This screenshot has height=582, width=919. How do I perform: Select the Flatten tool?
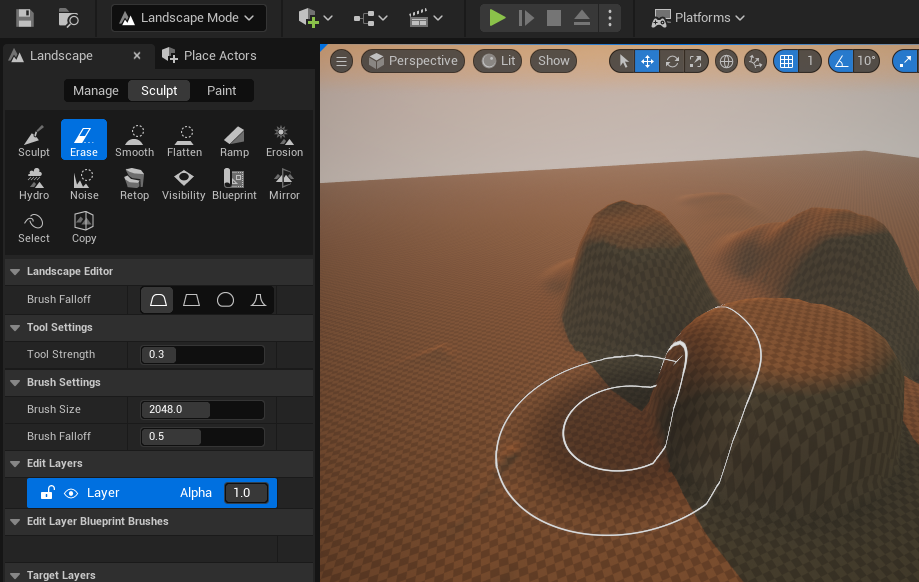point(184,141)
